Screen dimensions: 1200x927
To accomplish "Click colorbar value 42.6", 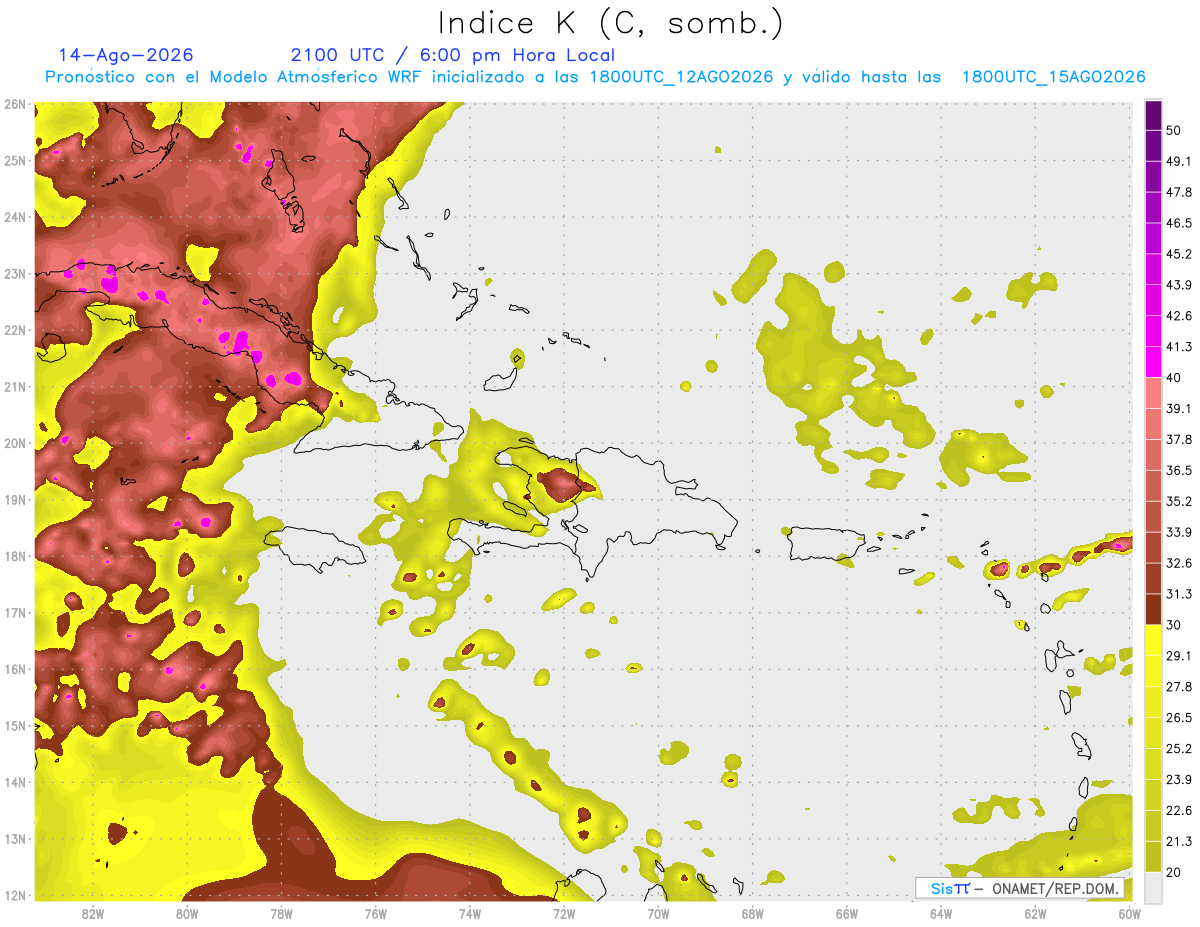I will (1178, 316).
